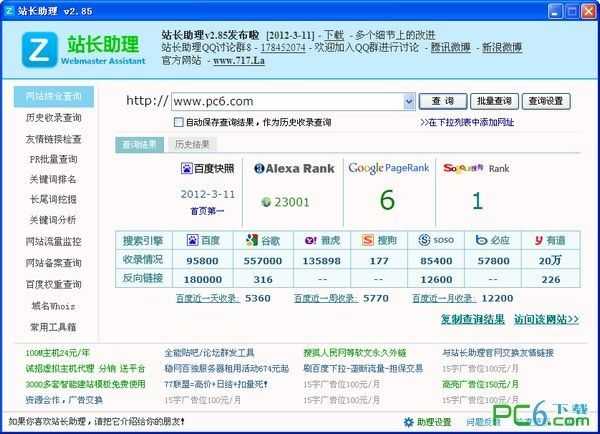
Task: Click the 下载 link in header
Action: (334, 35)
